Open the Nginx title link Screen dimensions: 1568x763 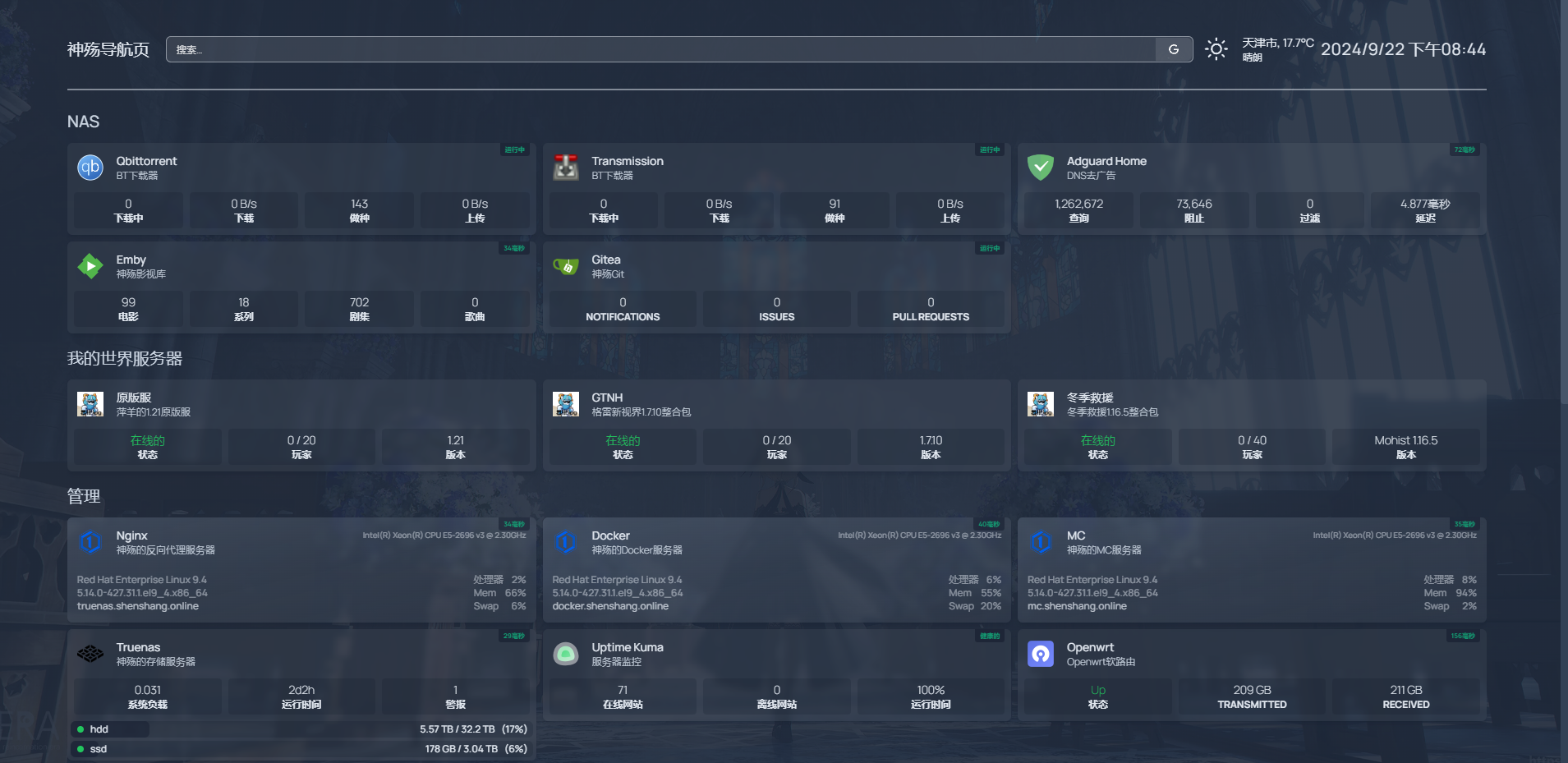pos(131,535)
